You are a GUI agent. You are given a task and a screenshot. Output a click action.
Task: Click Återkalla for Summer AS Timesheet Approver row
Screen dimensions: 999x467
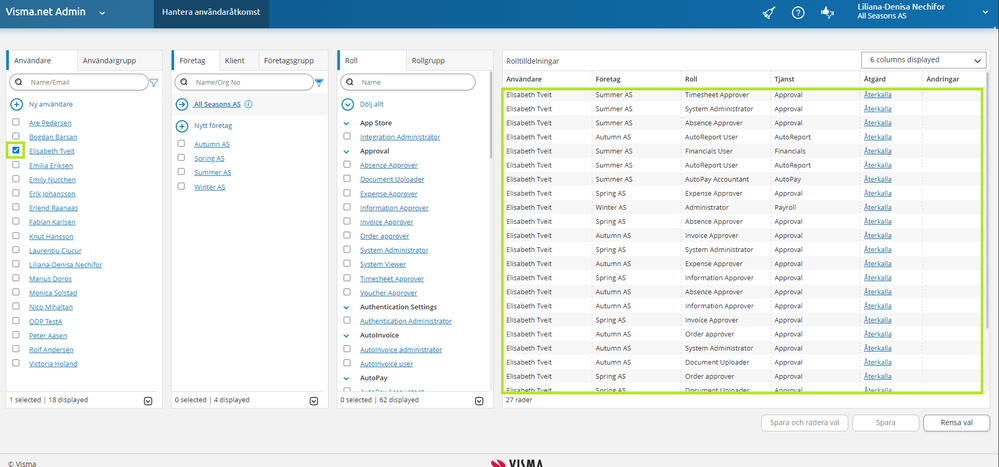877,94
